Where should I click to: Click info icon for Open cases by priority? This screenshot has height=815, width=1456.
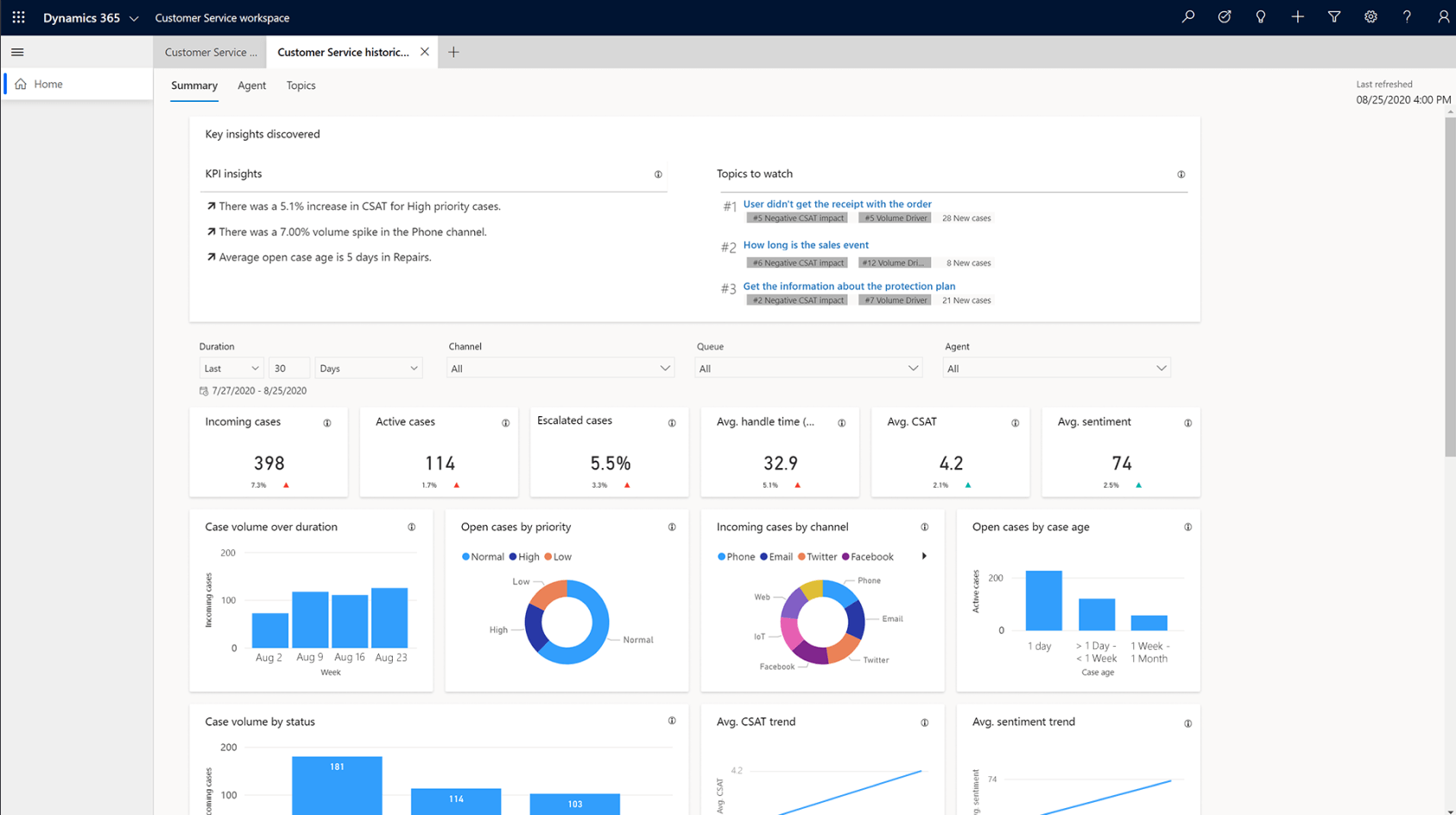672,527
